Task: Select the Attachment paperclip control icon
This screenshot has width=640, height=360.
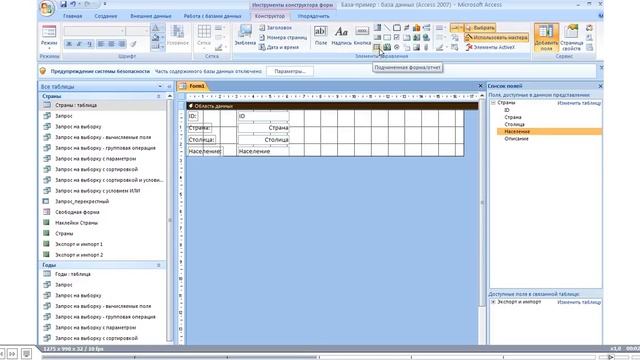Action: tap(426, 47)
